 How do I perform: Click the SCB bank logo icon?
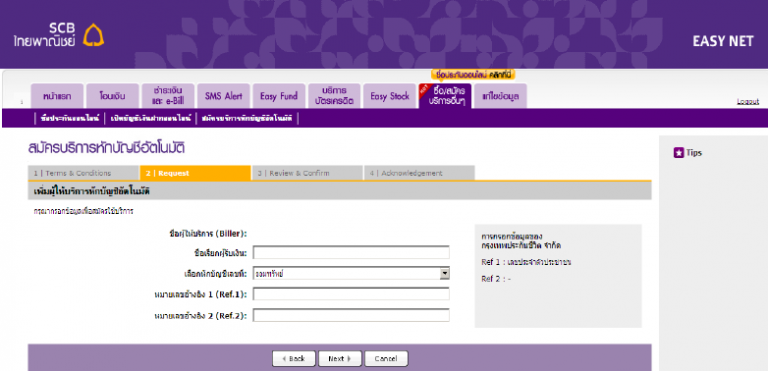point(93,35)
